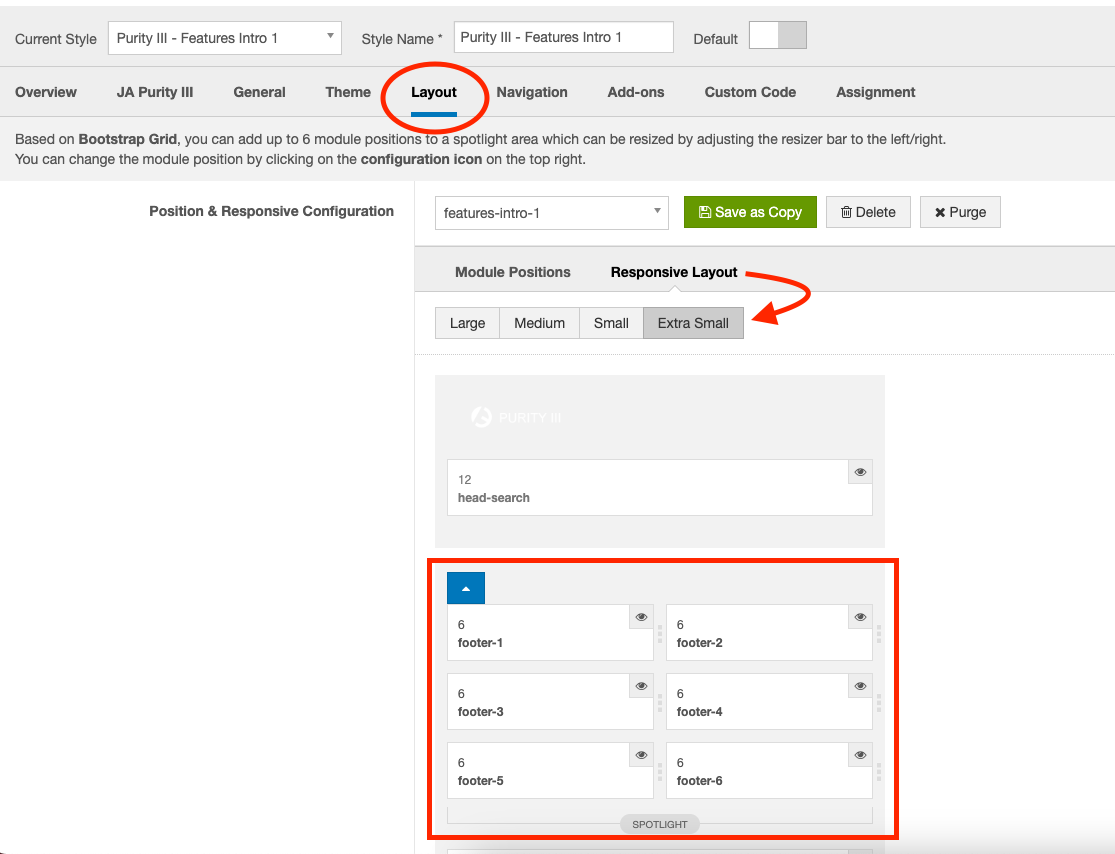This screenshot has width=1115, height=854.
Task: Click the Delete layout button
Action: click(x=868, y=212)
